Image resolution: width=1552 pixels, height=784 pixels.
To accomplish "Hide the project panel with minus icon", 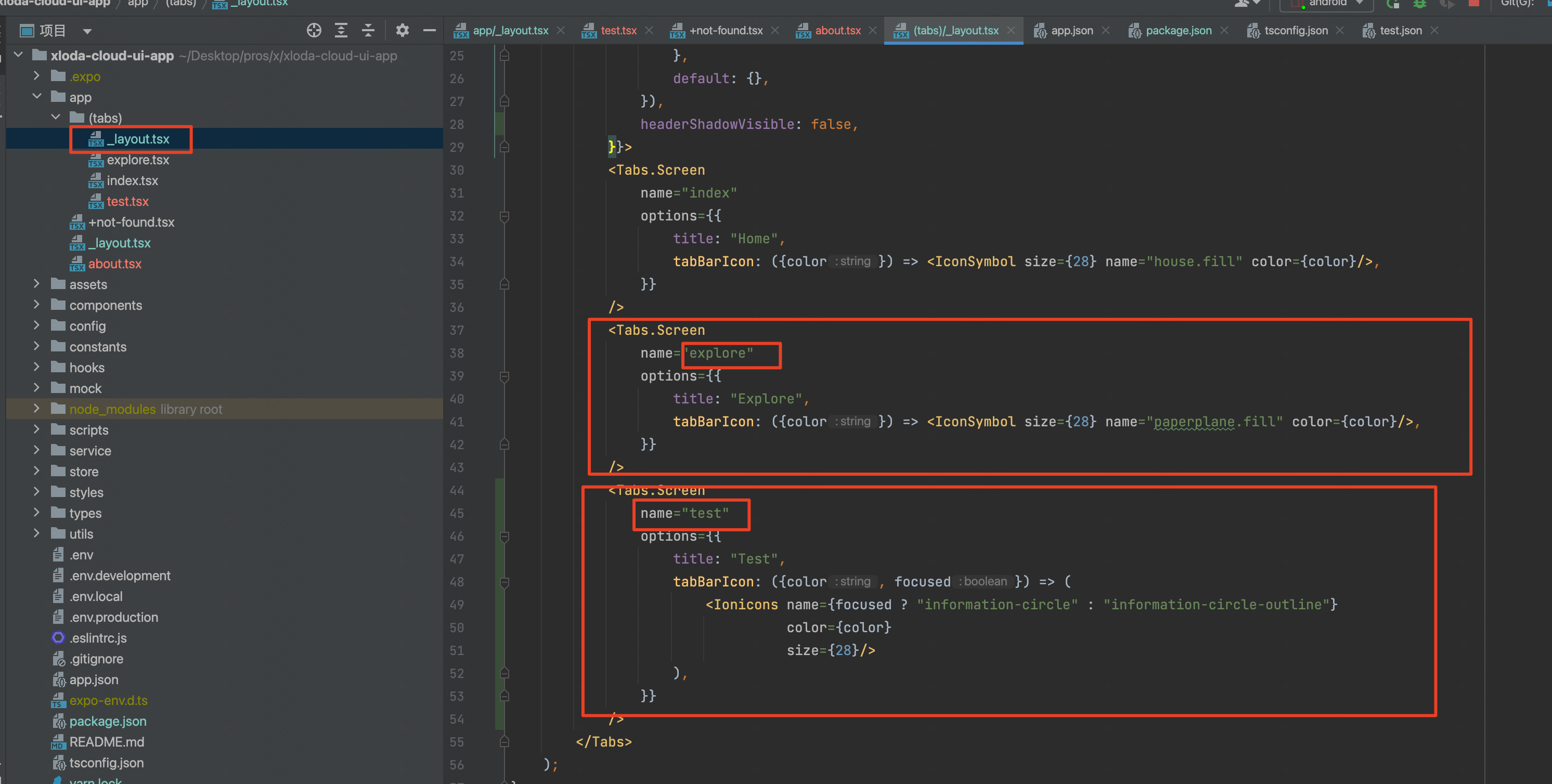I will (x=430, y=31).
